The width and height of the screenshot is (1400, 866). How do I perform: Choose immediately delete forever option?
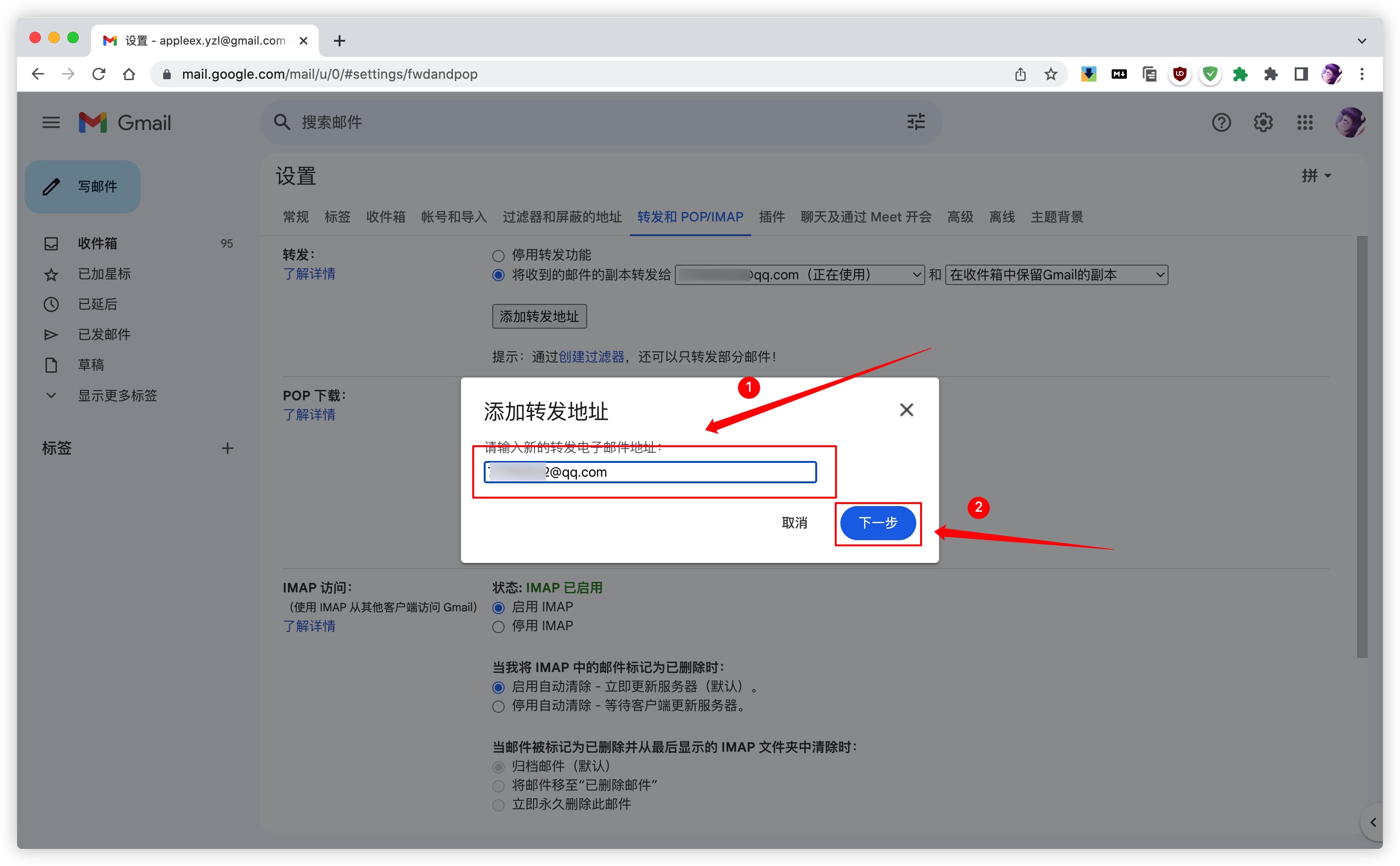pos(498,805)
